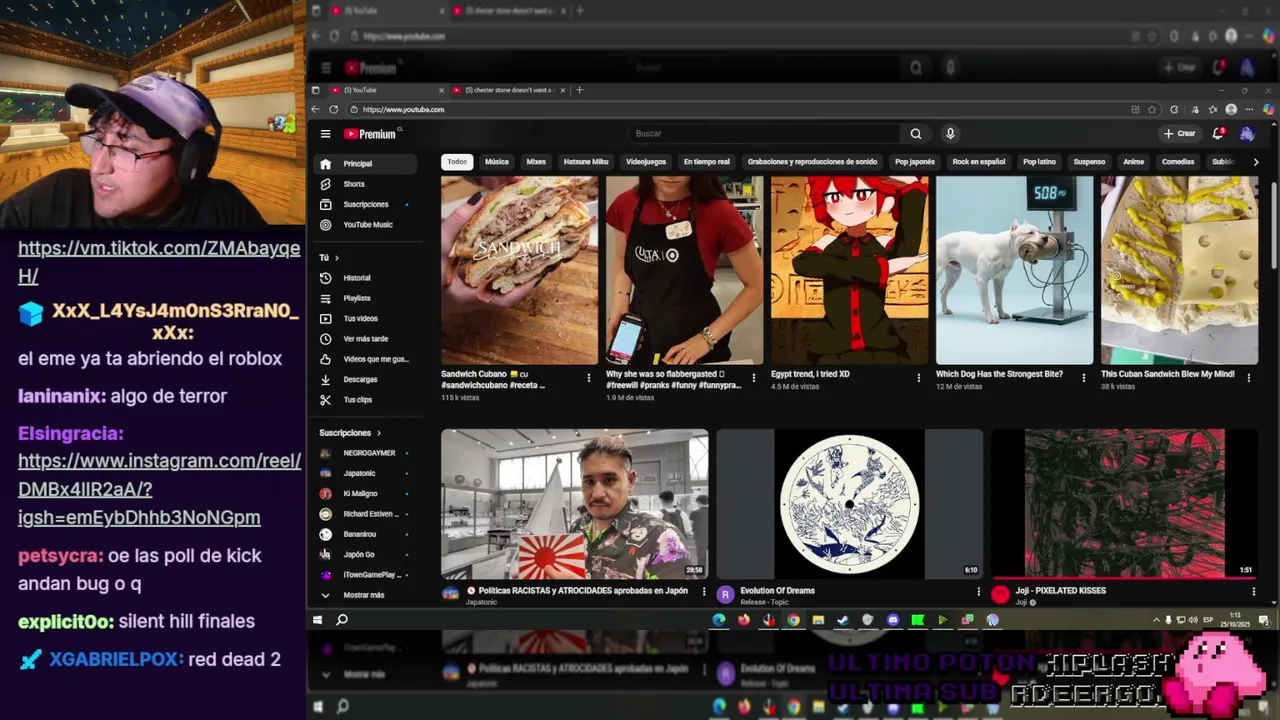The height and width of the screenshot is (720, 1280).
Task: Select the Hatsune Miku filter chip
Action: point(585,162)
